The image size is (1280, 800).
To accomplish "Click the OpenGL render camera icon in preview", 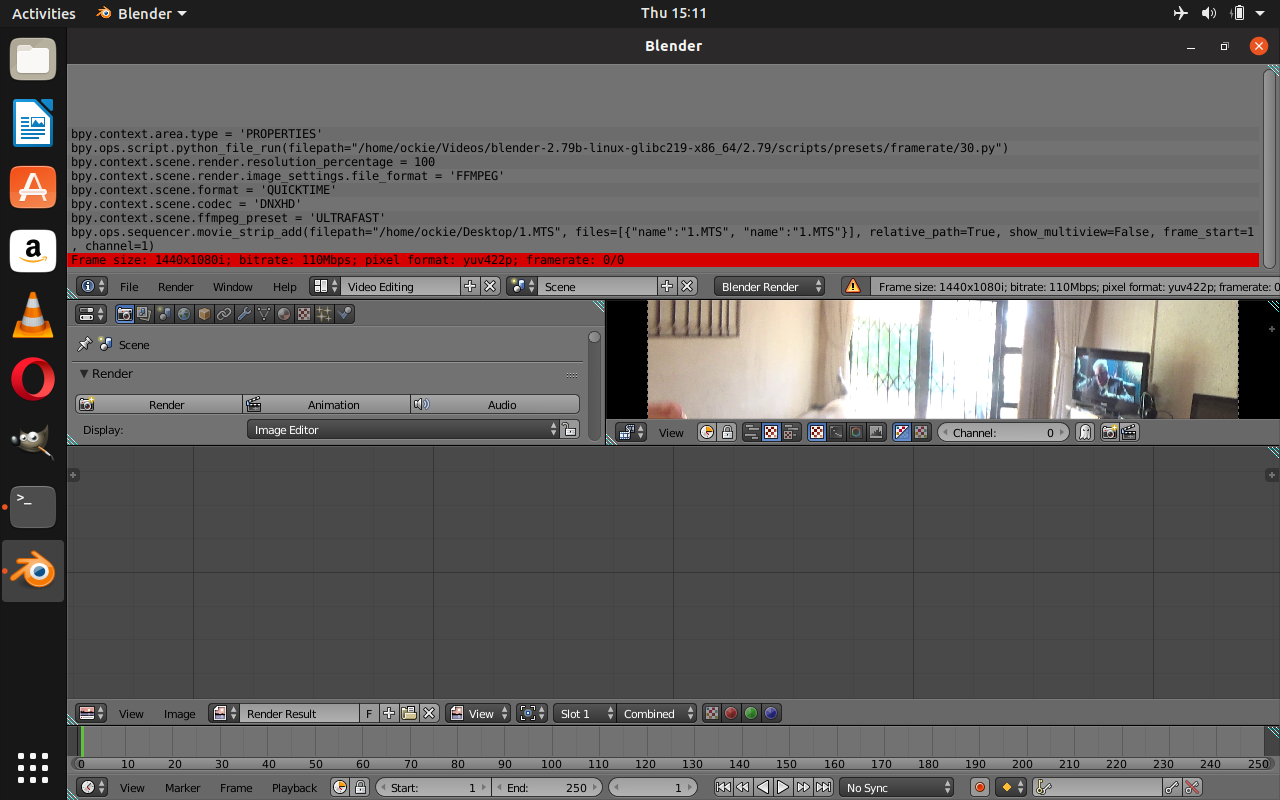I will [1109, 433].
